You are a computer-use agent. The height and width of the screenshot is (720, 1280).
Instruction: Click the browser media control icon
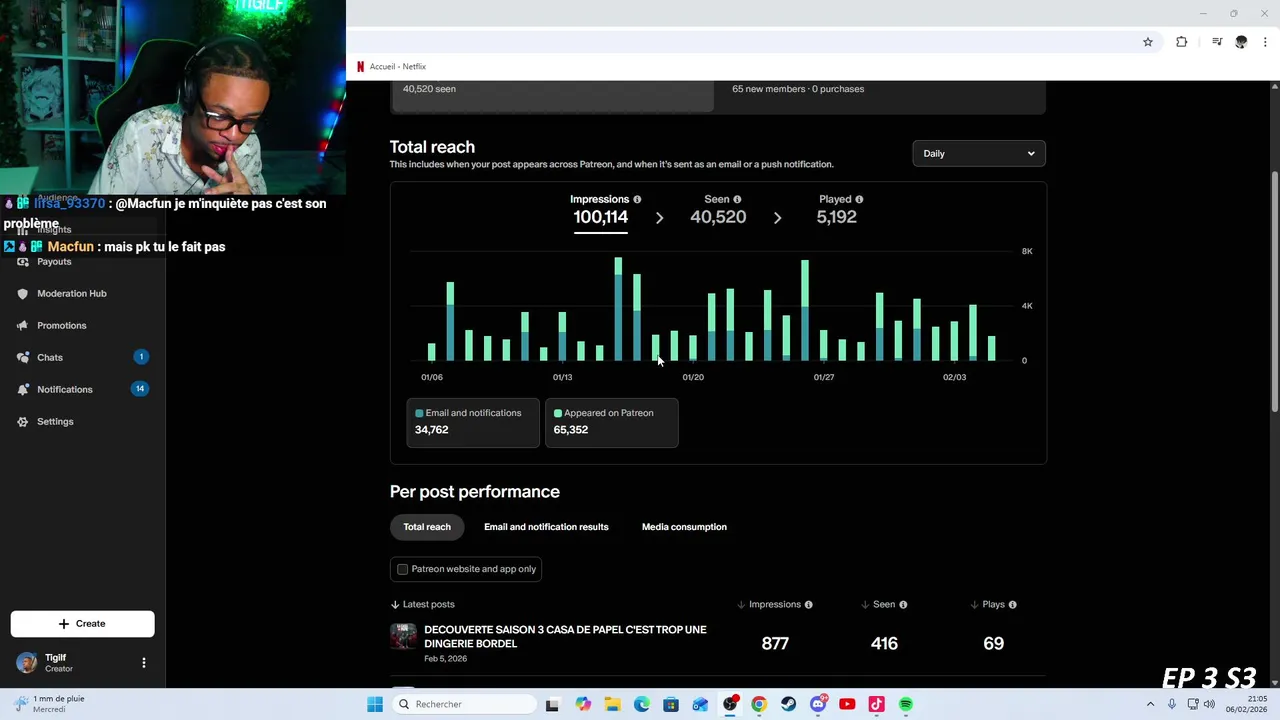1217,42
